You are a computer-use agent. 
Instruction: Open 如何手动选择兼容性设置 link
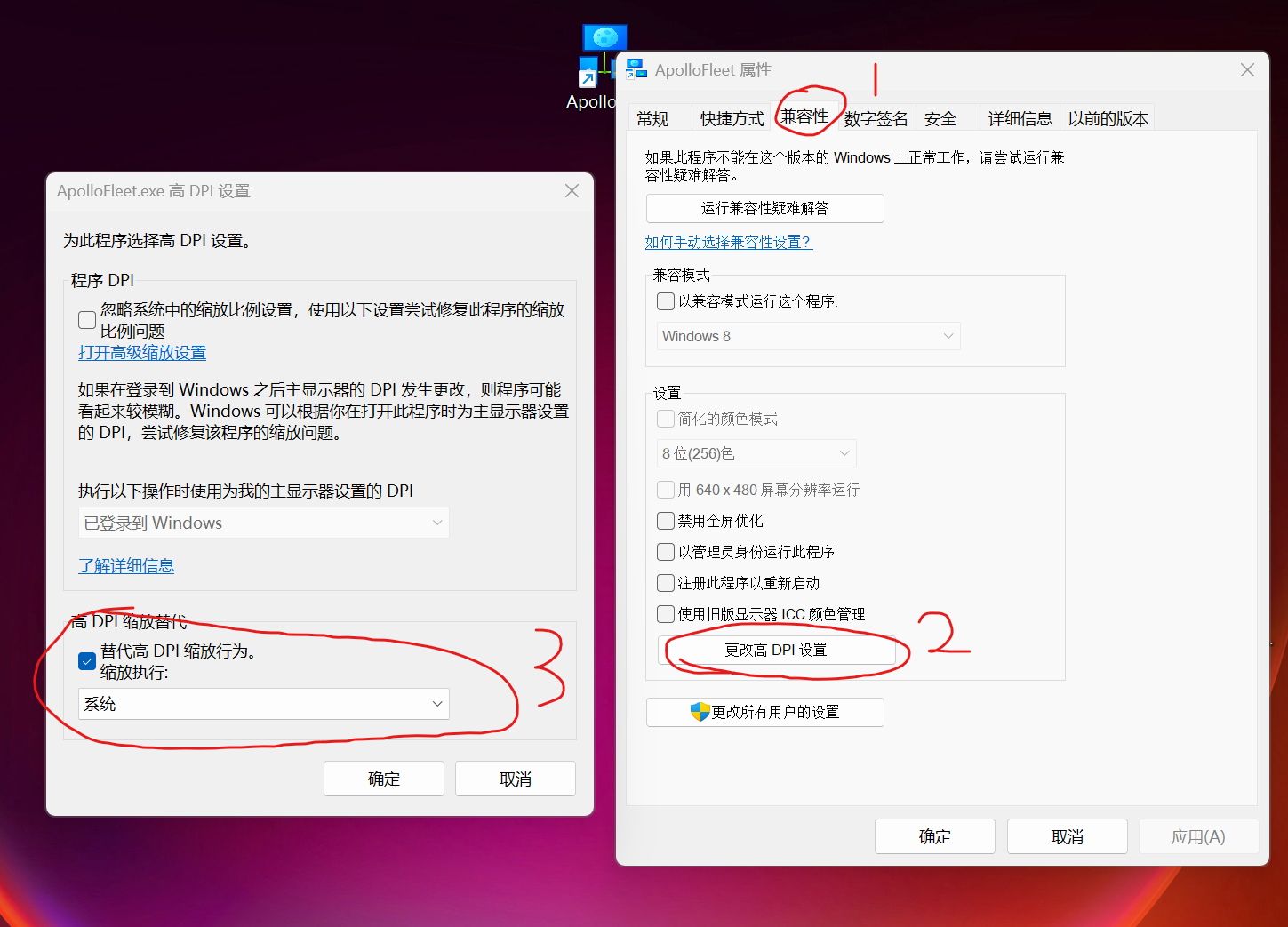[728, 242]
